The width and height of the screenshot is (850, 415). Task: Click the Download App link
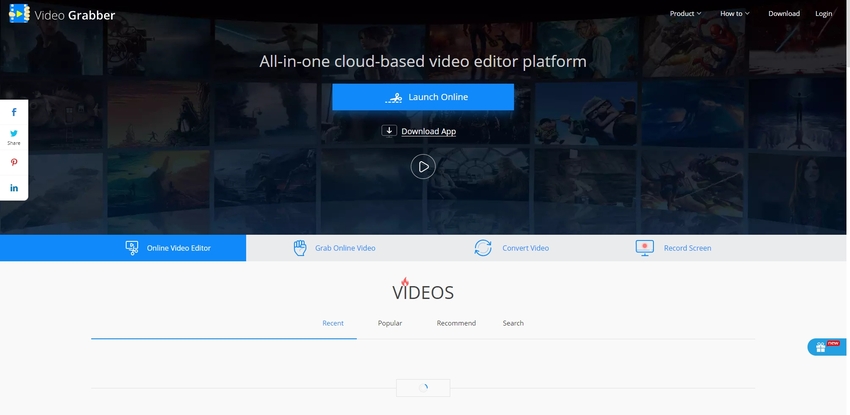[x=428, y=131]
